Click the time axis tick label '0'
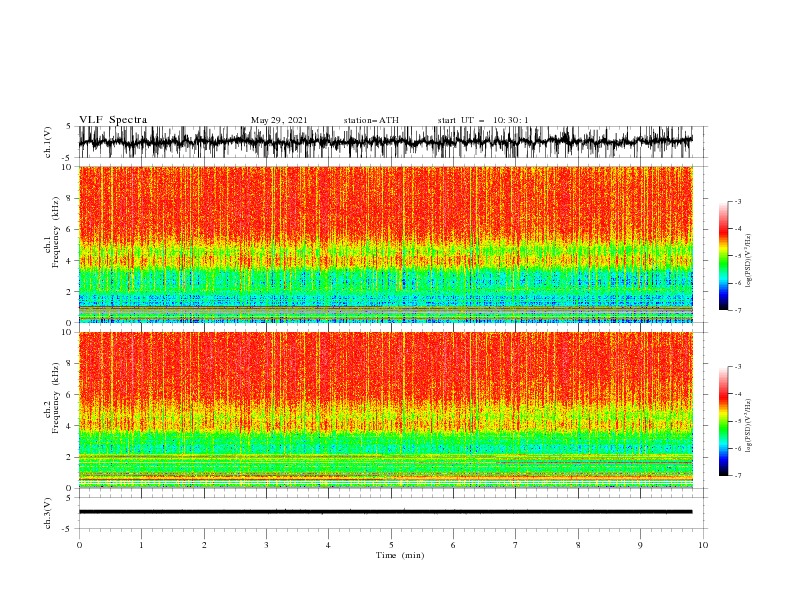The width and height of the screenshot is (792, 612). click(x=79, y=545)
